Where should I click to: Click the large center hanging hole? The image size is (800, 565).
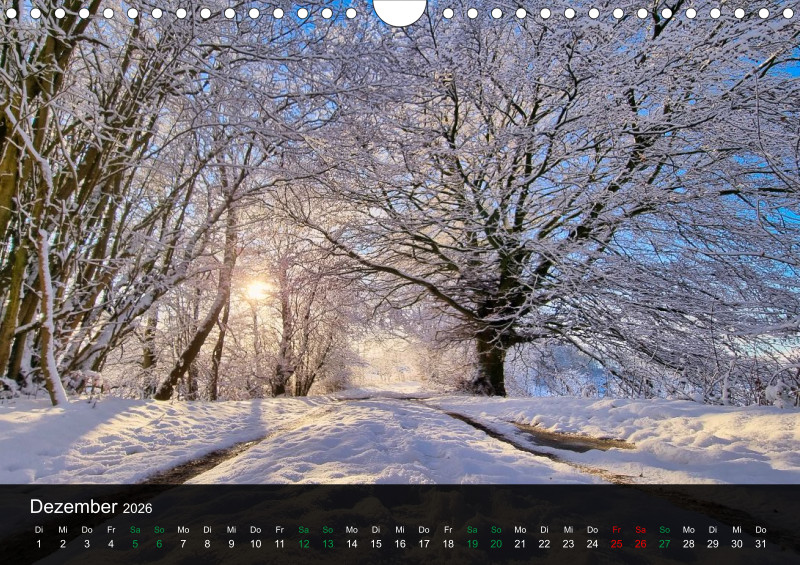(x=399, y=10)
